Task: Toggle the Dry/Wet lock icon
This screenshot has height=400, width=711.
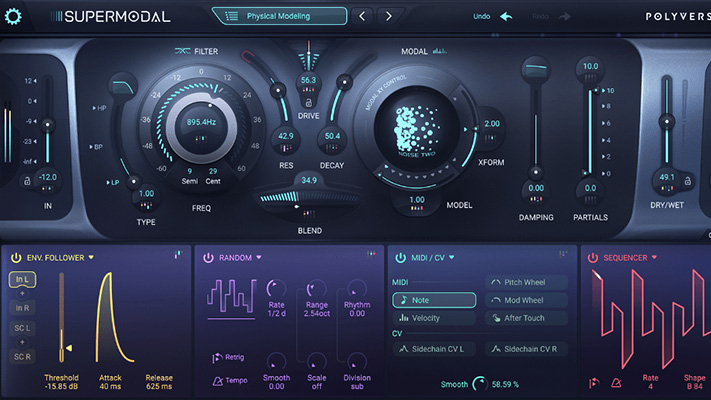Action: (687, 180)
